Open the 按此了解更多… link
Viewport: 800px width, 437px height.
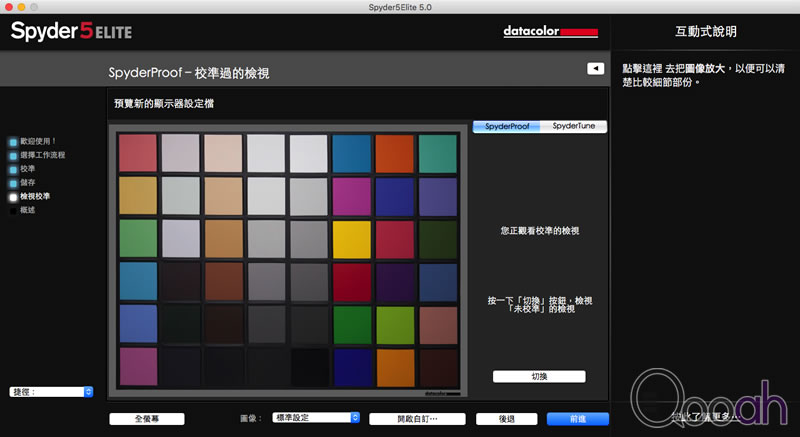point(706,417)
